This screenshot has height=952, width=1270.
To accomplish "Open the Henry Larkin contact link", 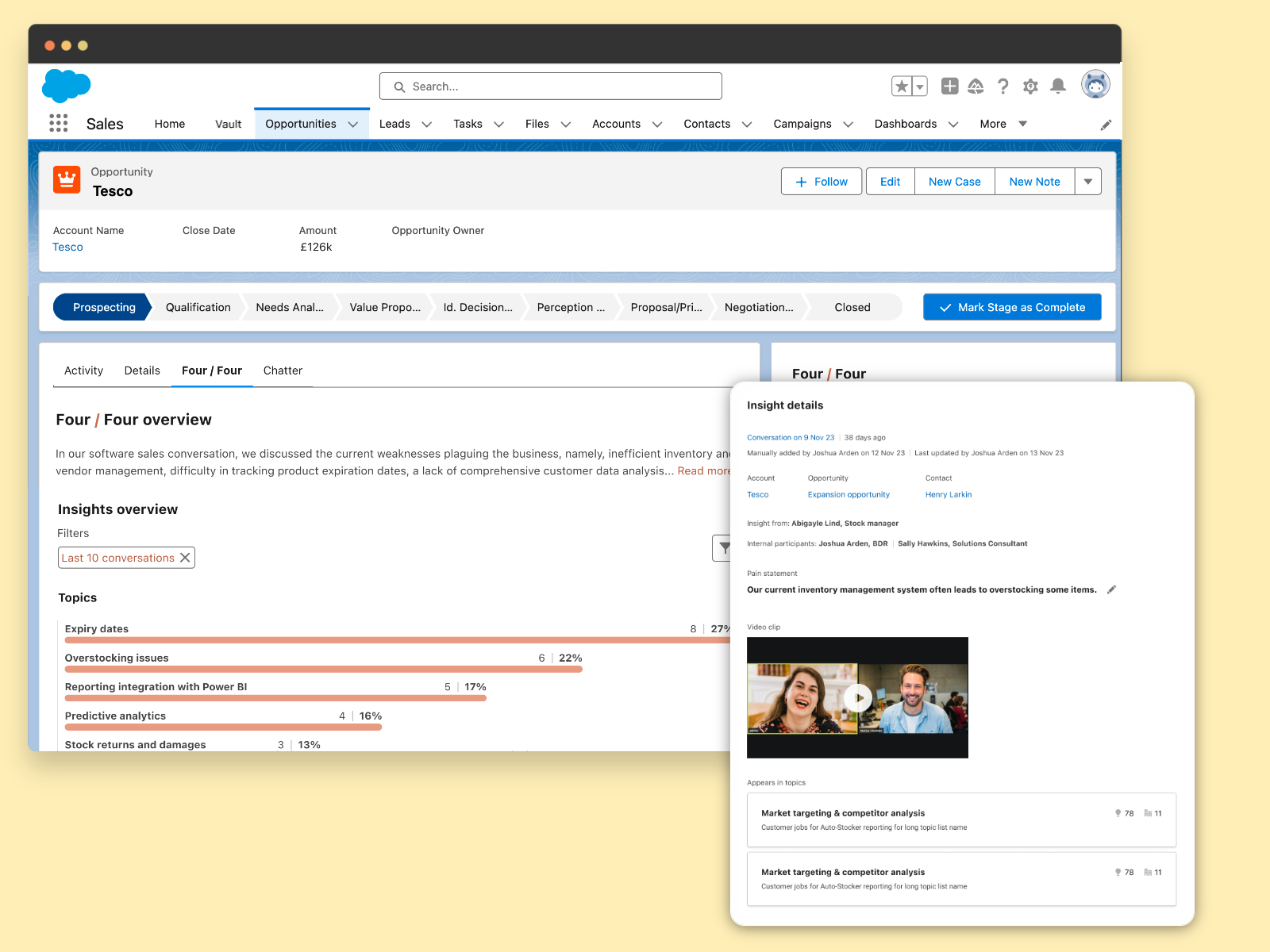I will coord(948,494).
